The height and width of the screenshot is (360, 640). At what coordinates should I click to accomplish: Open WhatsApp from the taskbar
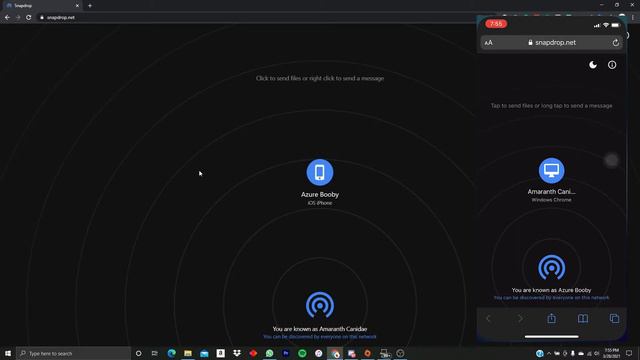(269, 353)
